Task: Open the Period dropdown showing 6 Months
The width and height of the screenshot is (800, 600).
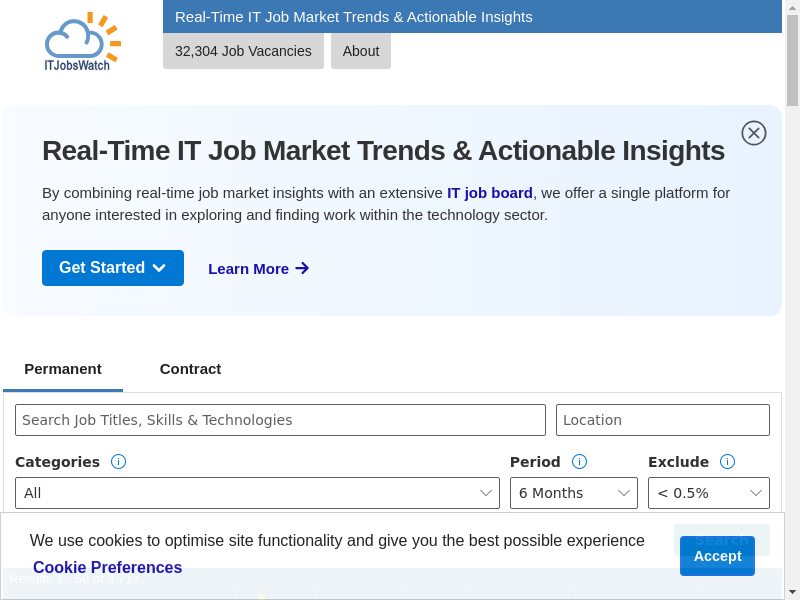Action: [573, 493]
